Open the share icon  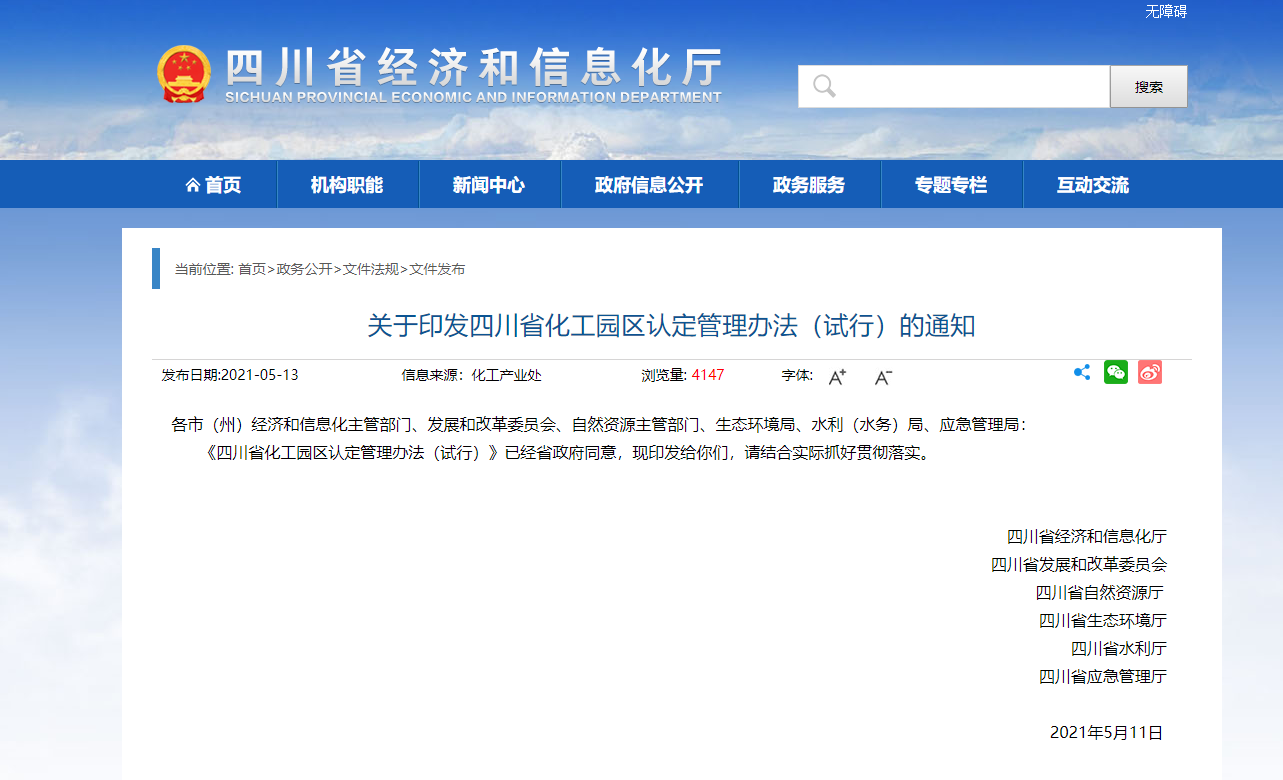tap(1082, 373)
